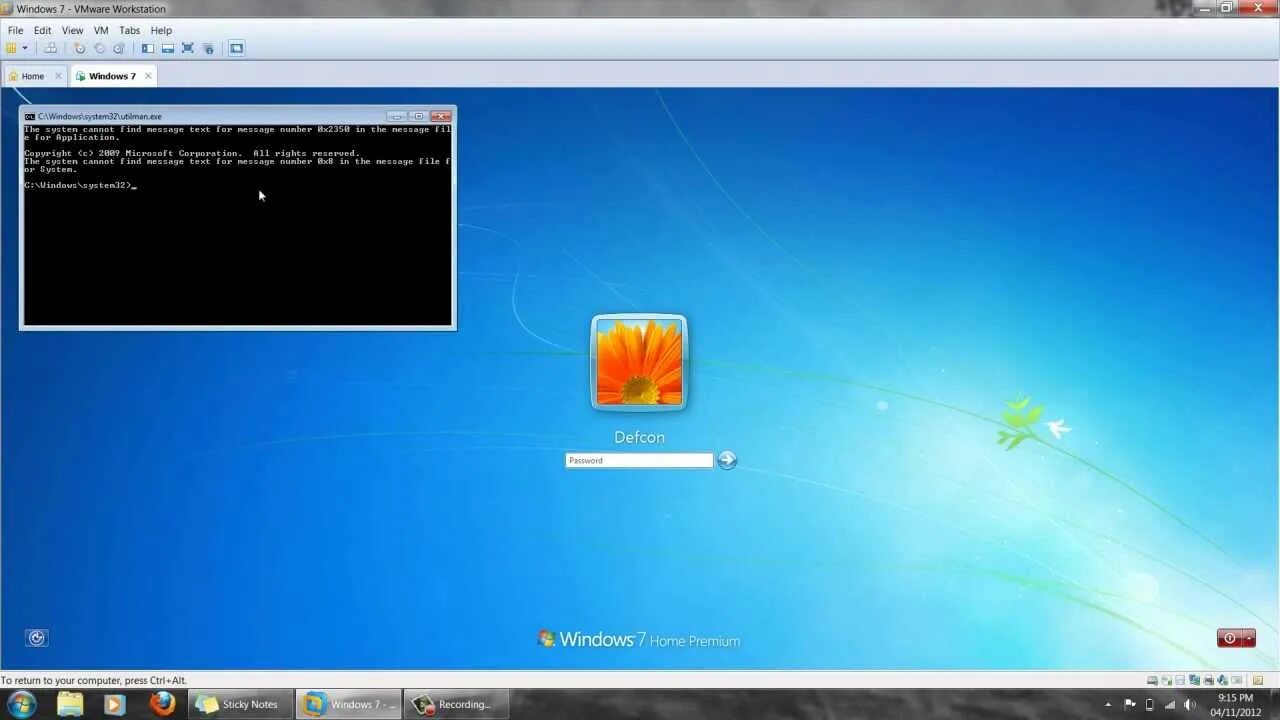Image resolution: width=1280 pixels, height=720 pixels.
Task: Click the network adapter status icon
Action: pos(1194,680)
